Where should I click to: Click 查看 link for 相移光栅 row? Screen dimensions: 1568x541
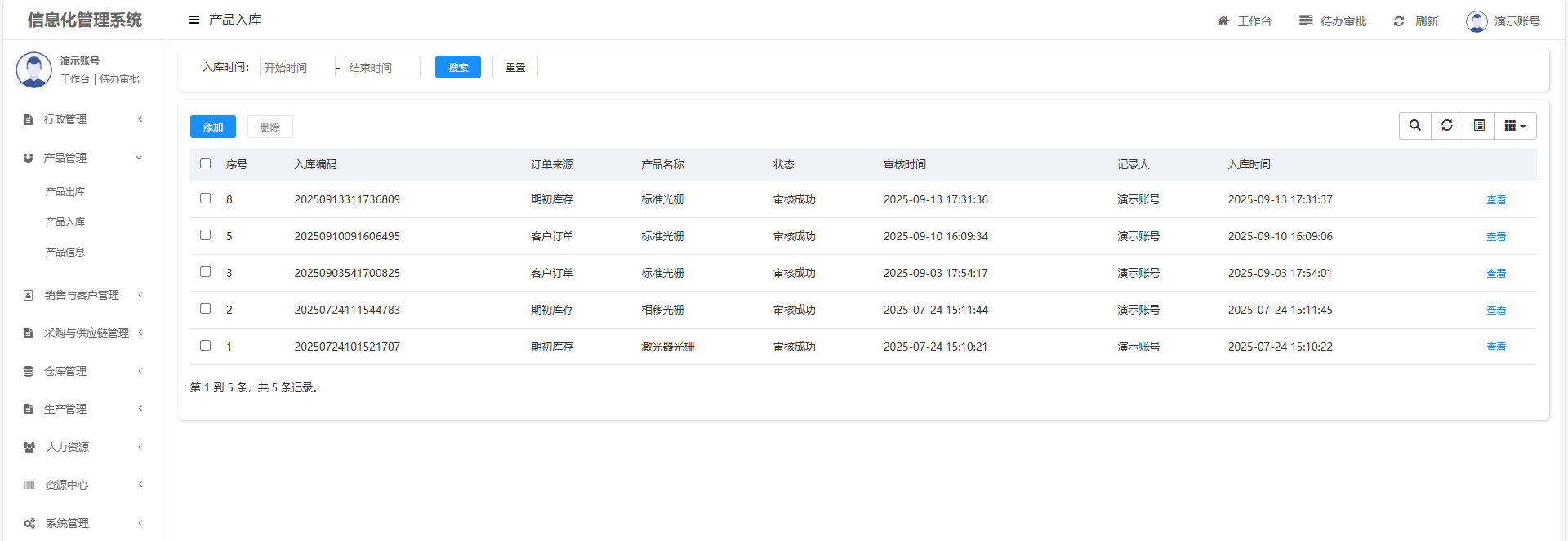[1495, 311]
